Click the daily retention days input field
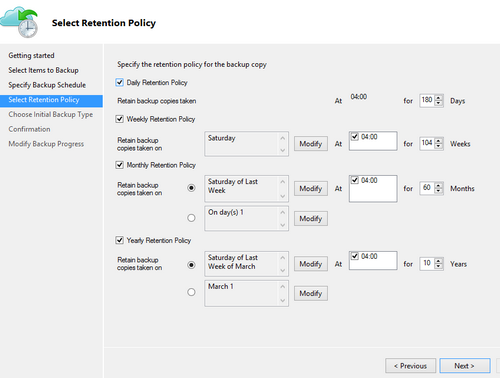Image resolution: width=500 pixels, height=378 pixels. pyautogui.click(x=427, y=100)
